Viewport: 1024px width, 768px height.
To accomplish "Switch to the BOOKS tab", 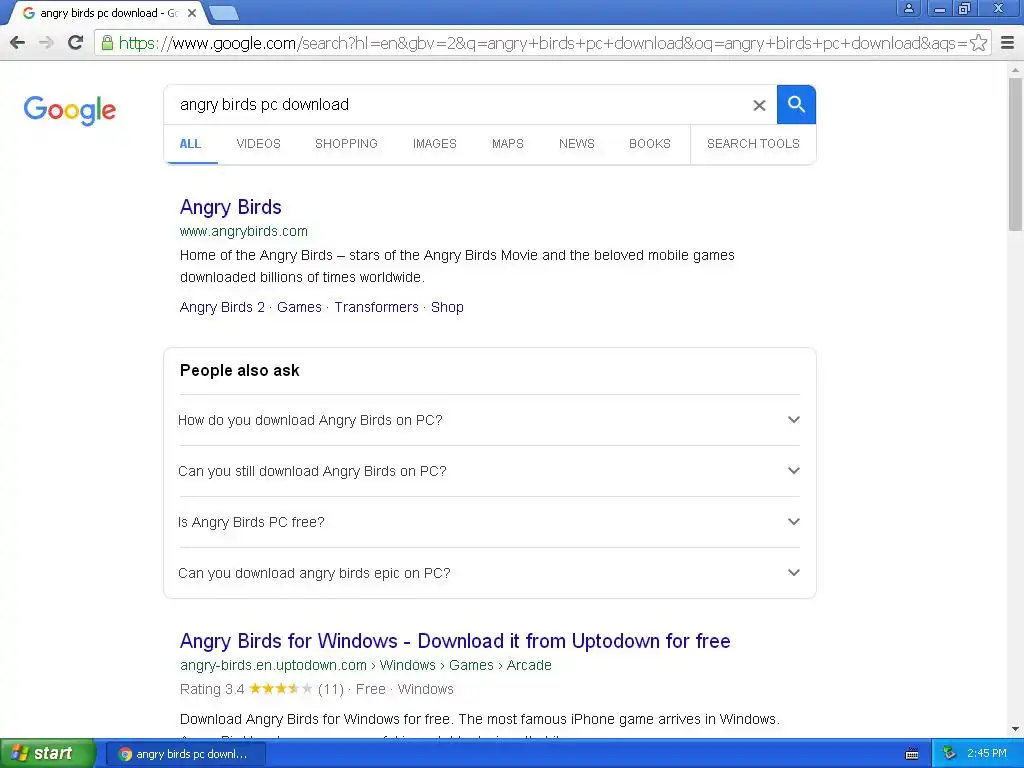I will 650,144.
